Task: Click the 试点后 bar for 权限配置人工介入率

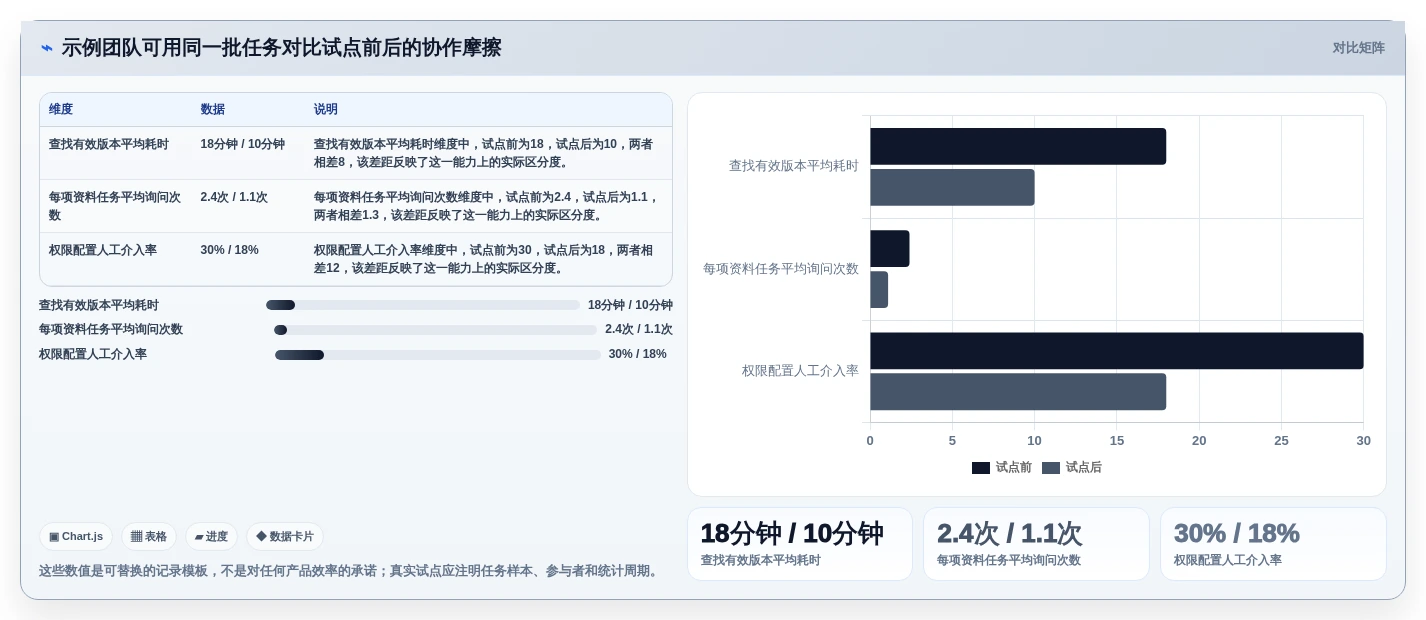Action: 1018,392
